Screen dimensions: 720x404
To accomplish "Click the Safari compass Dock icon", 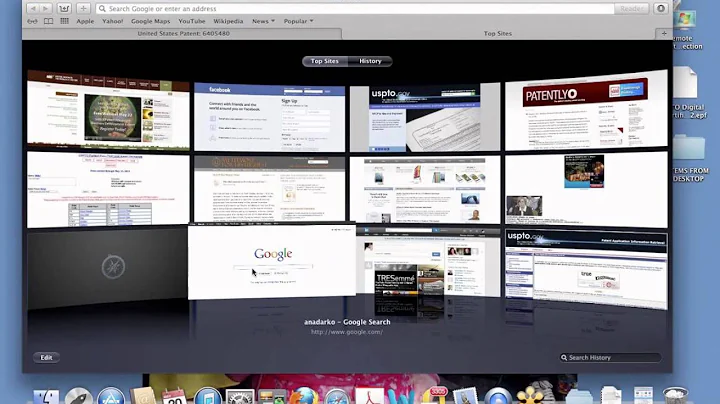I will pyautogui.click(x=337, y=397).
